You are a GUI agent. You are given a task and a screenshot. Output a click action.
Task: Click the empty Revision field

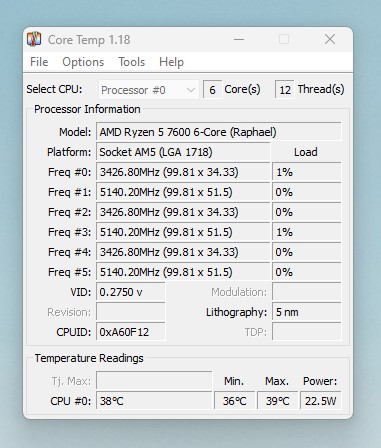(131, 312)
